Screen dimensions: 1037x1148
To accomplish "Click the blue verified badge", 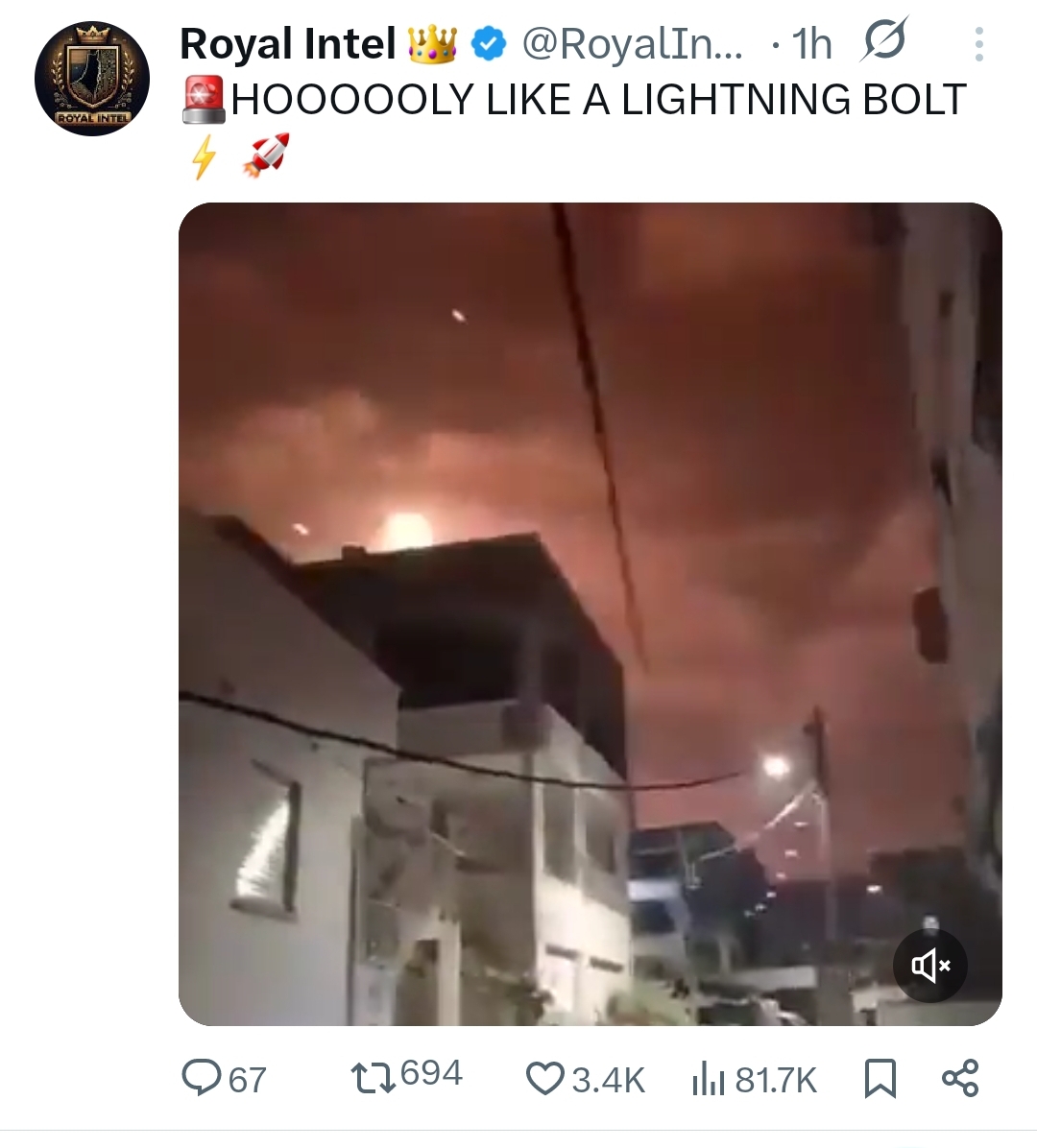I will coord(489,44).
